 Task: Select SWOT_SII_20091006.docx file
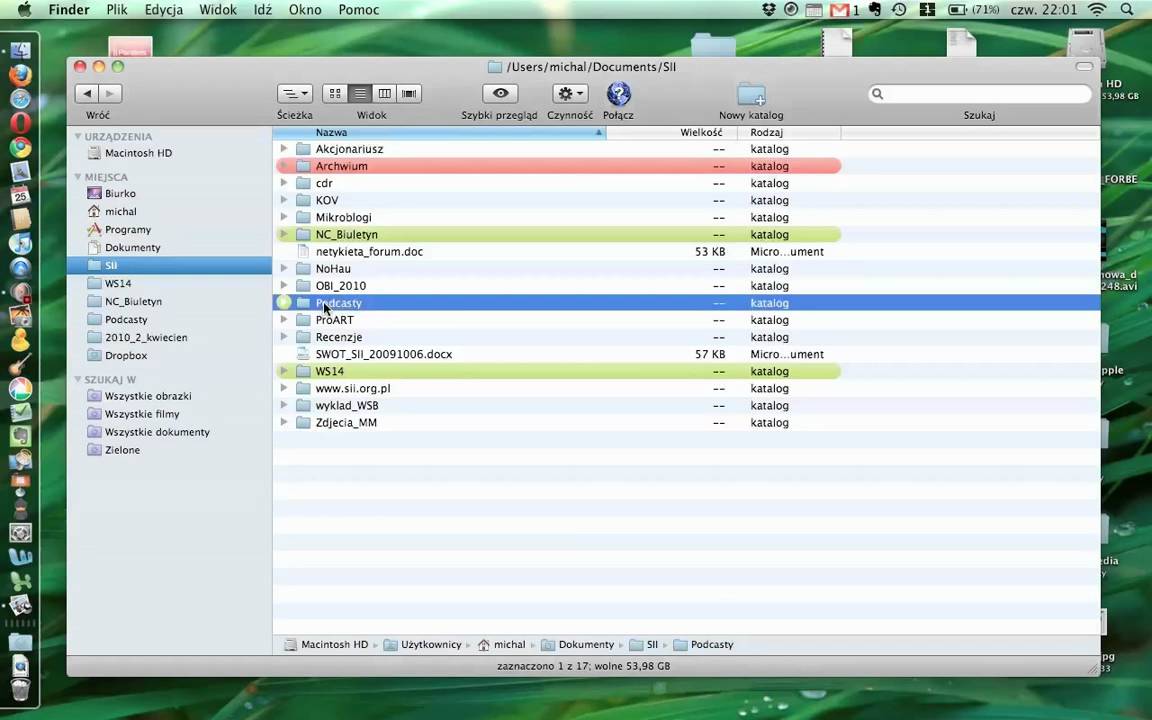coord(384,354)
